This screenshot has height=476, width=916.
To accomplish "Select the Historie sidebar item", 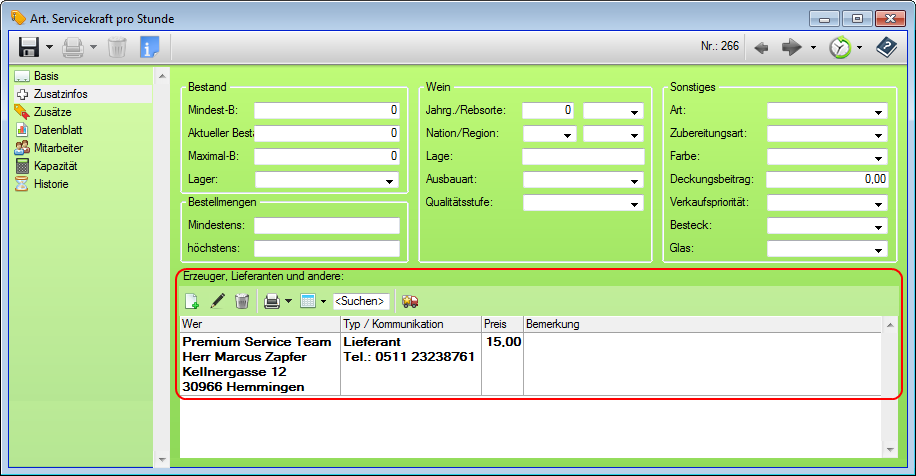I will point(51,184).
